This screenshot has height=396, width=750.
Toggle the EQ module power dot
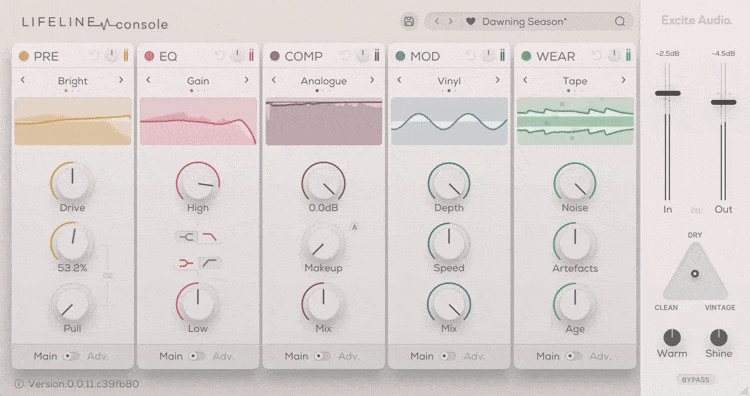(149, 56)
